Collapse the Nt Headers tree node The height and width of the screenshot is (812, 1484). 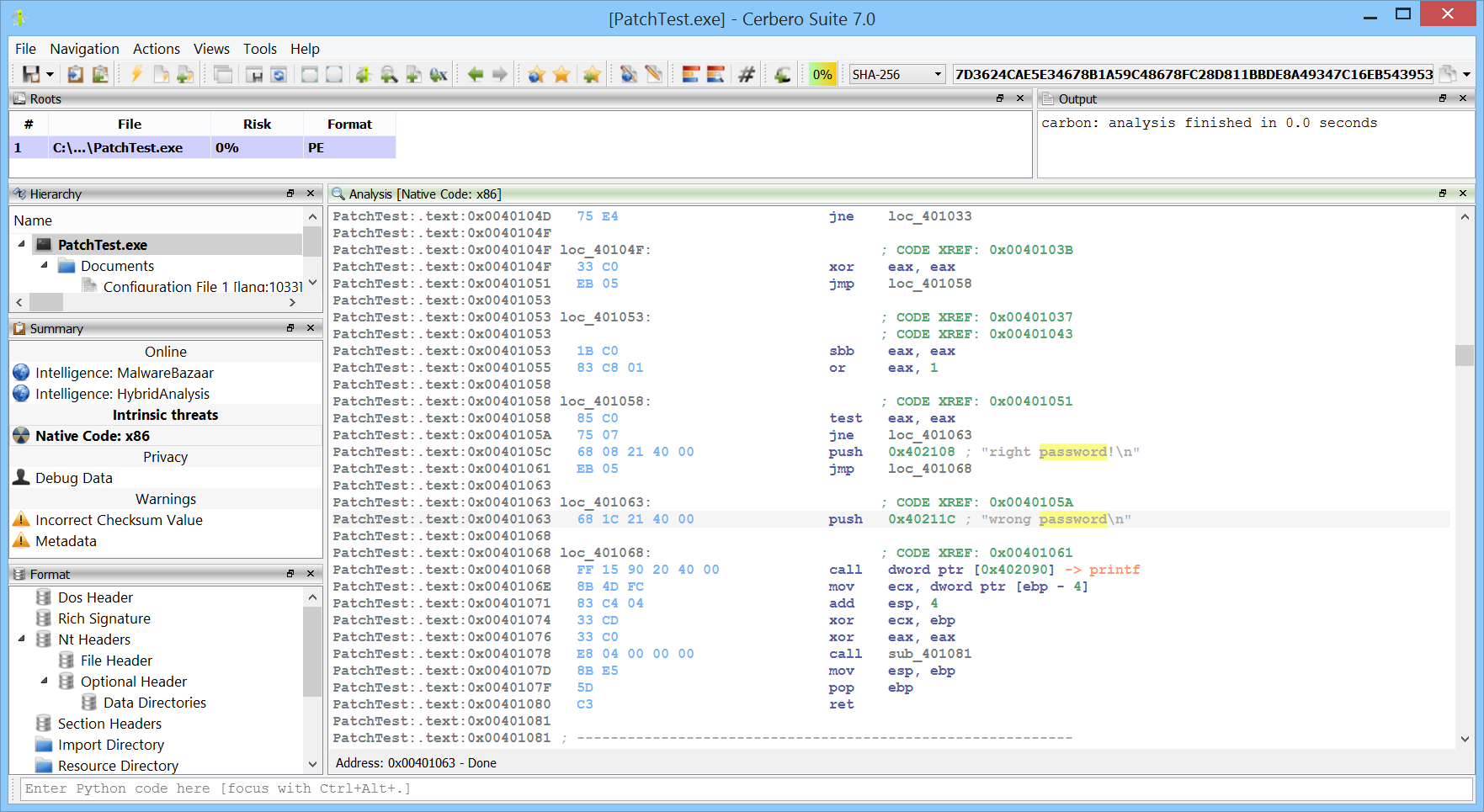click(x=22, y=640)
